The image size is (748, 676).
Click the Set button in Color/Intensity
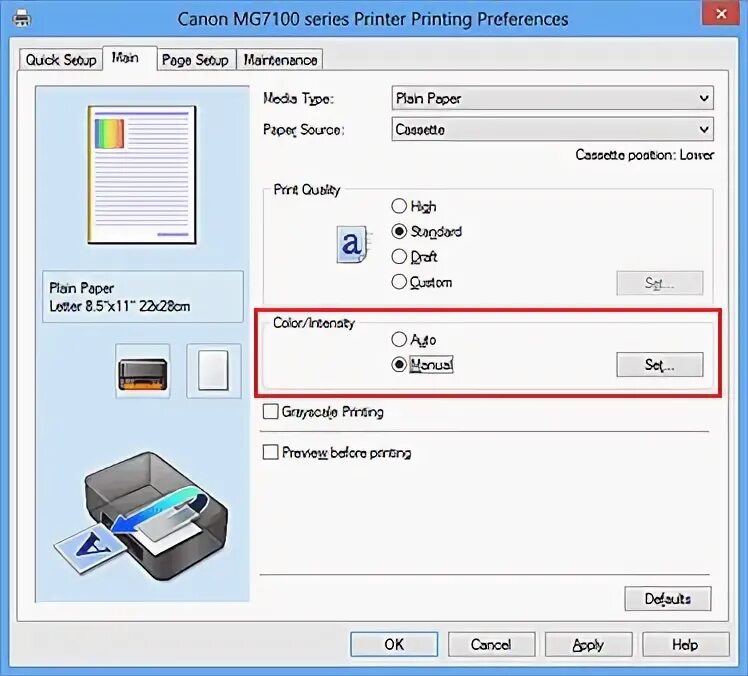[x=660, y=365]
